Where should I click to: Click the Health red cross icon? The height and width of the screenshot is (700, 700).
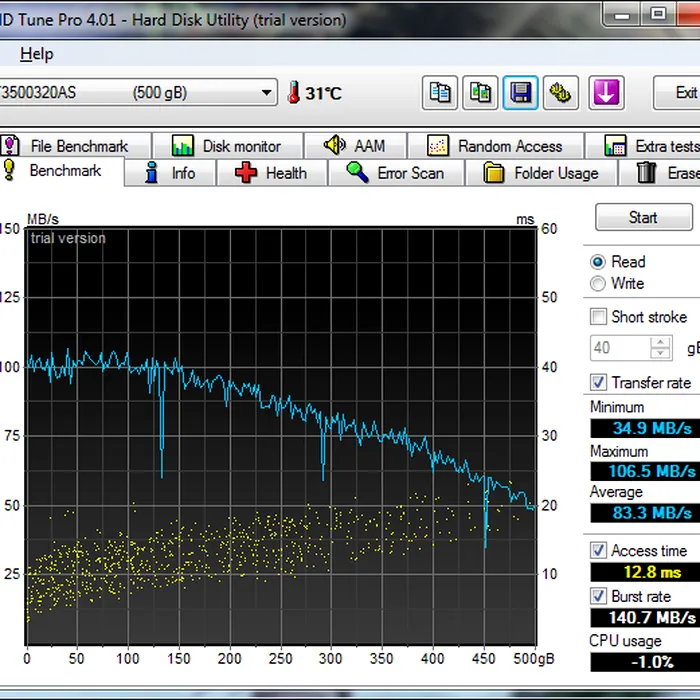point(246,172)
